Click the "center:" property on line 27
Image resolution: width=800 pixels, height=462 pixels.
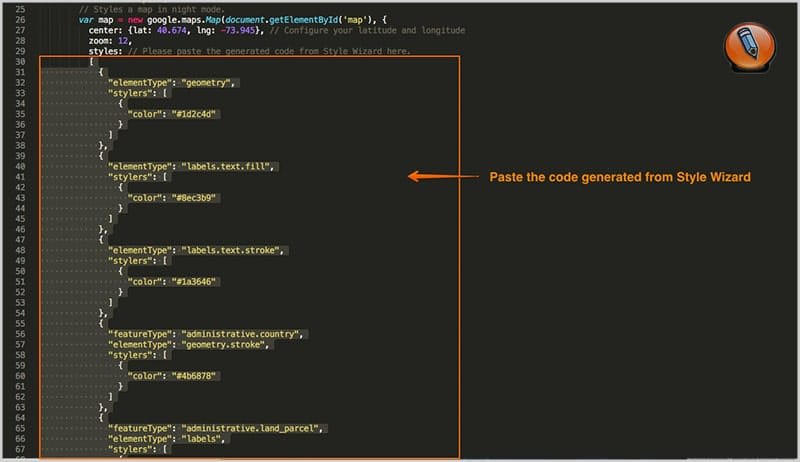point(105,30)
